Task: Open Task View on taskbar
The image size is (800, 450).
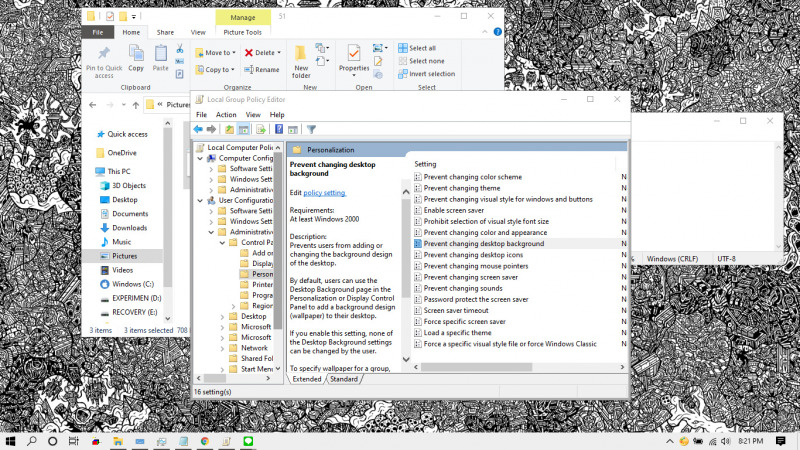Action: coord(74,441)
